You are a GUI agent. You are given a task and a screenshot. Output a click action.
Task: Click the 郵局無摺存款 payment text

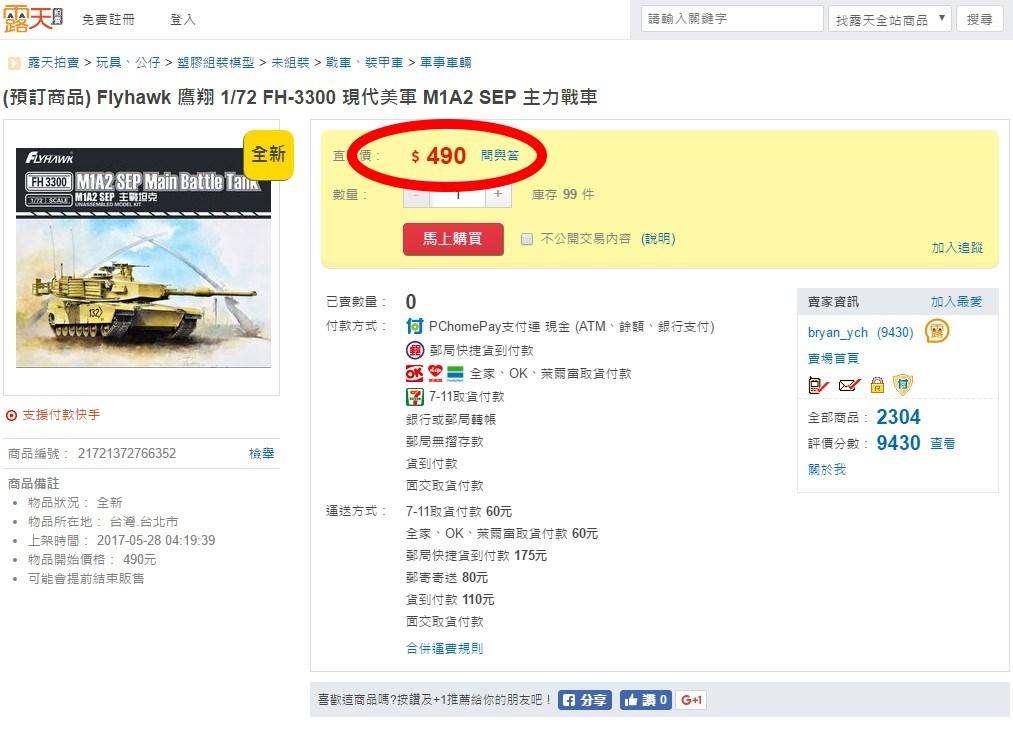pyautogui.click(x=444, y=442)
